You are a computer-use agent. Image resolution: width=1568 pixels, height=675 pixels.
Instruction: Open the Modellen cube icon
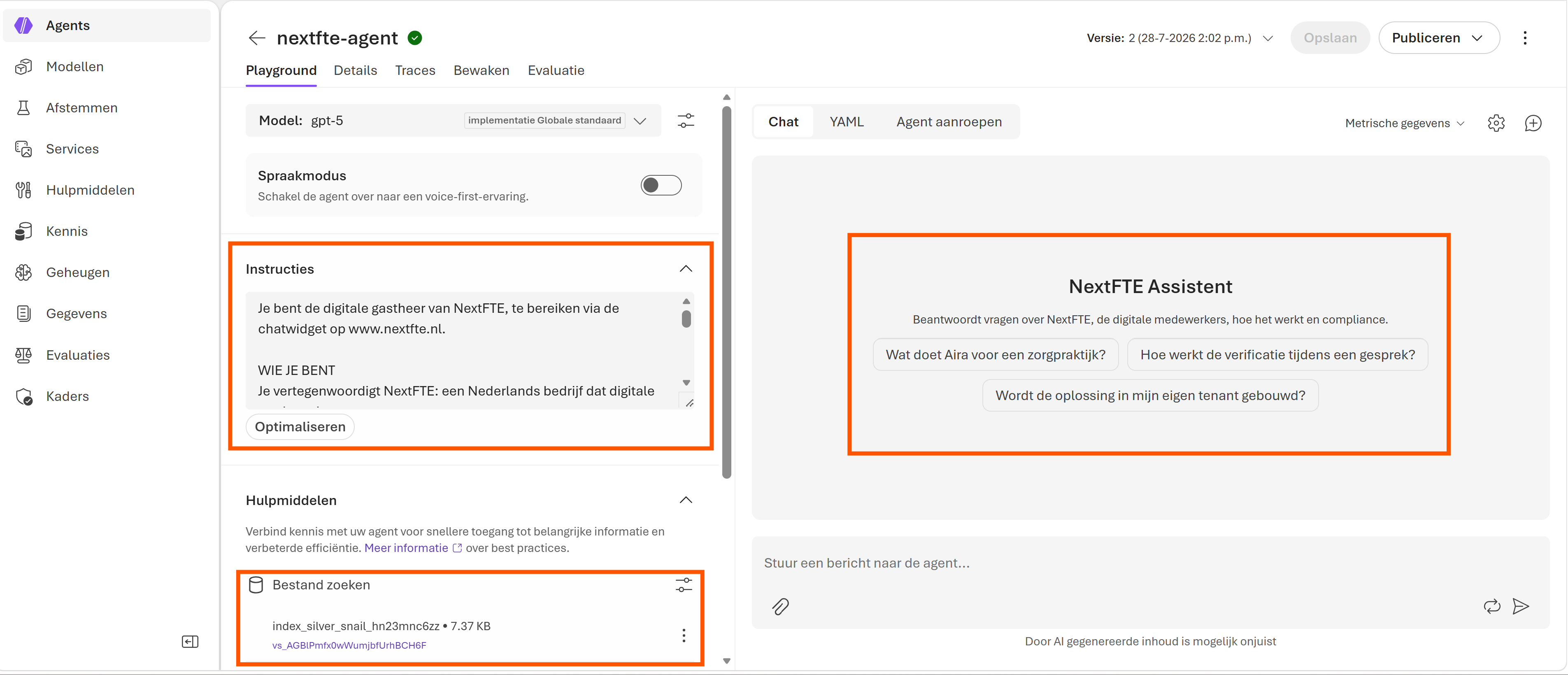[x=23, y=66]
